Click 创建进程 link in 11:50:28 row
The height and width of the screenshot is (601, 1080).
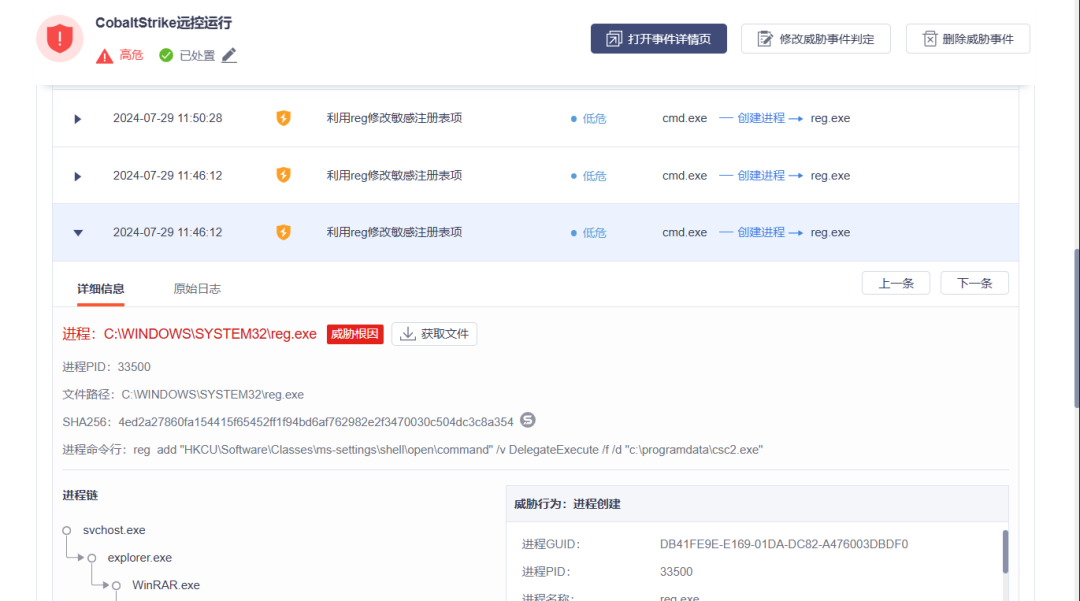761,118
